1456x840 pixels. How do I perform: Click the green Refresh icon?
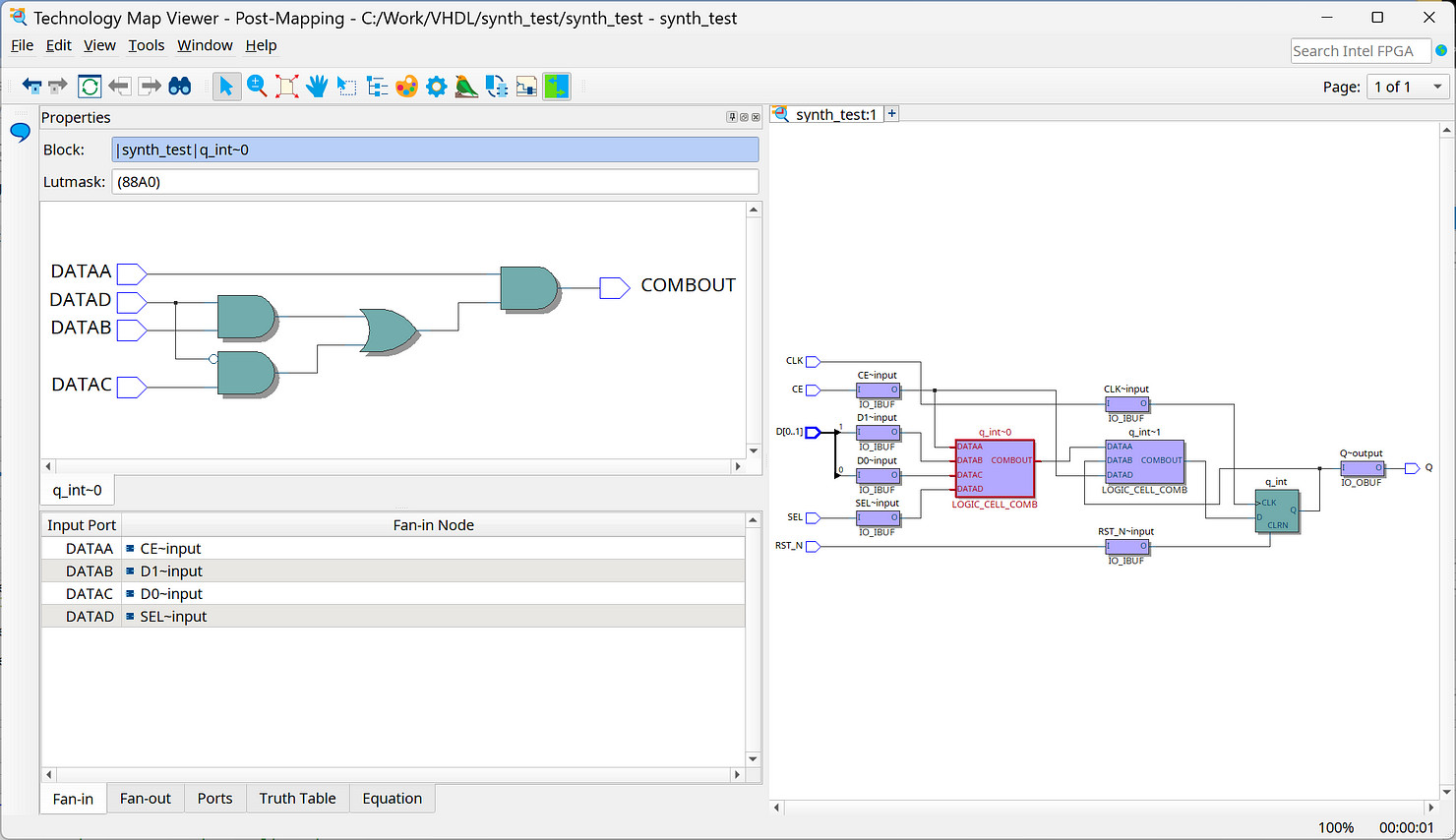click(x=90, y=87)
